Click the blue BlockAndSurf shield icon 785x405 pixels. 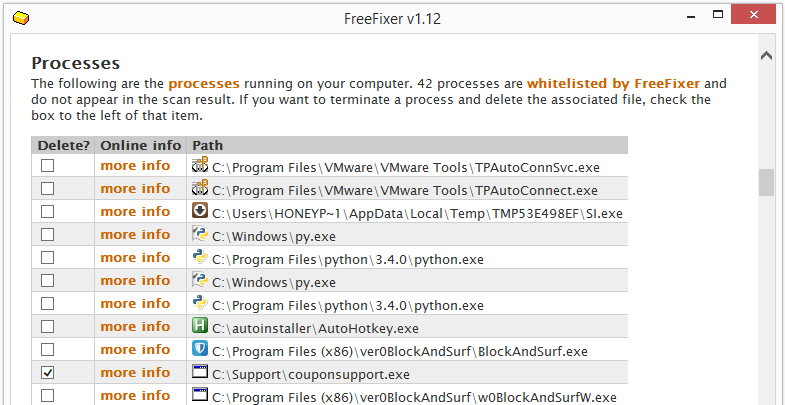pyautogui.click(x=200, y=349)
